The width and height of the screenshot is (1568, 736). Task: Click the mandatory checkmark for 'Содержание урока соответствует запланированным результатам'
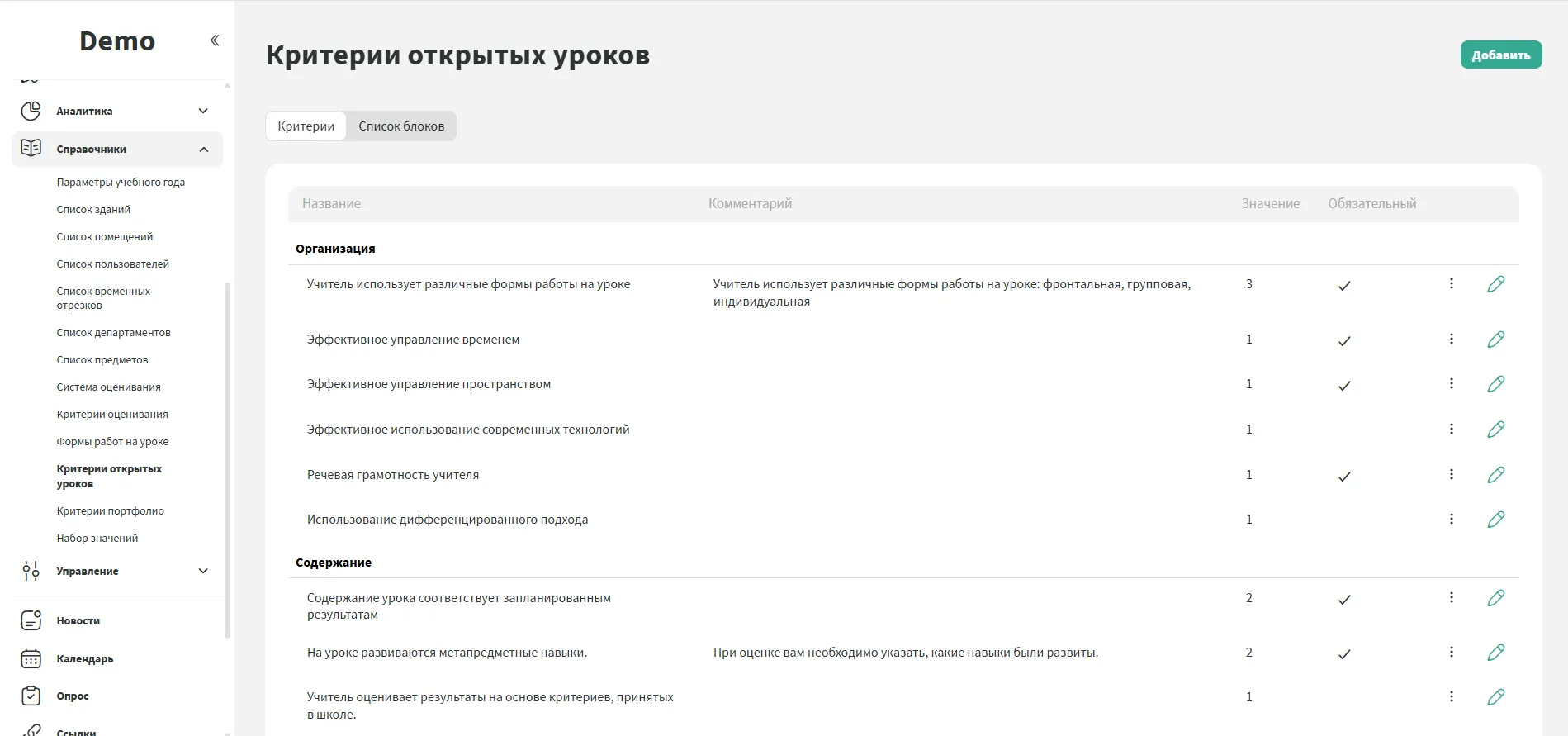click(1344, 600)
